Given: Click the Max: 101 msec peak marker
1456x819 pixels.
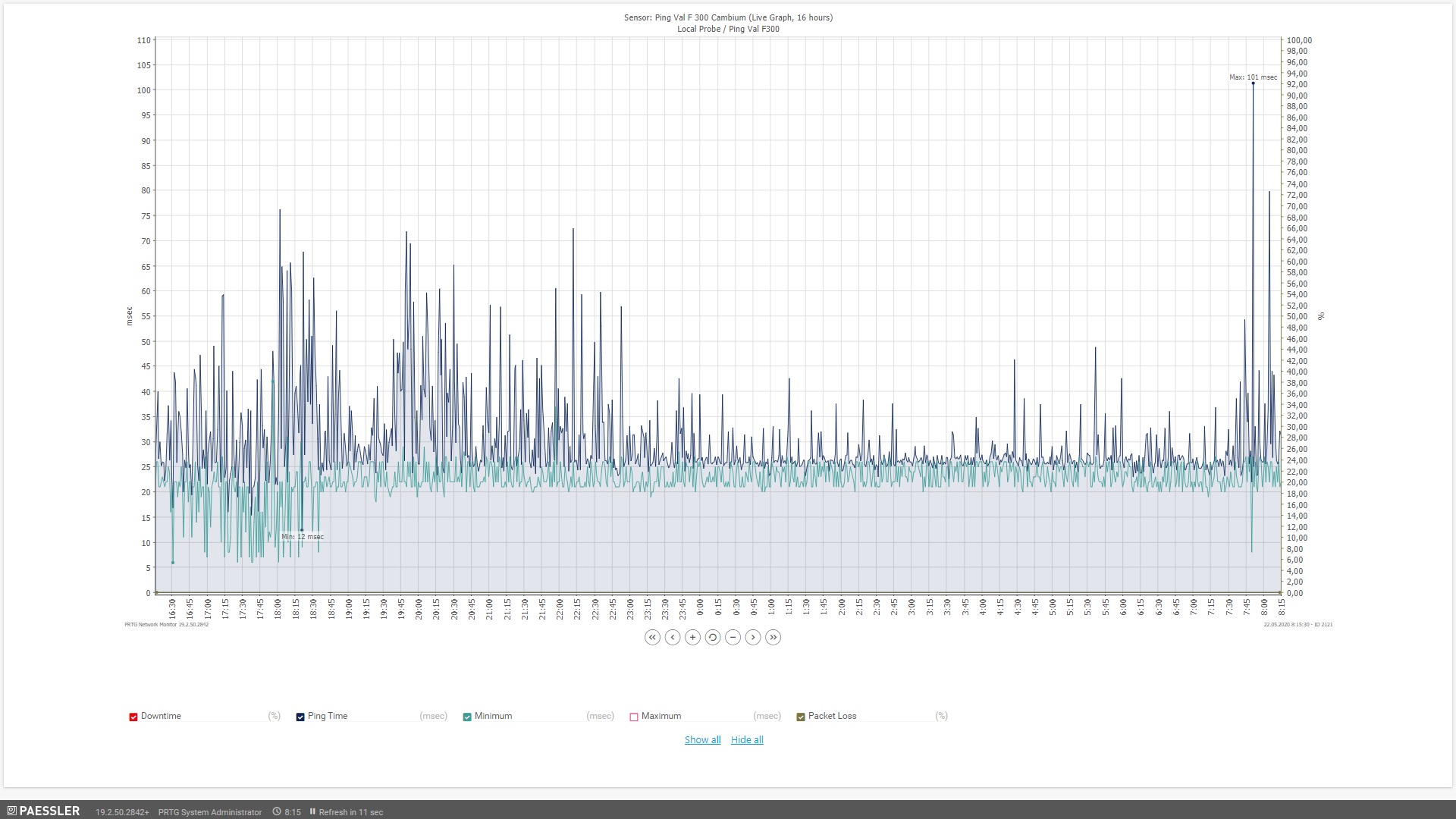Looking at the screenshot, I should [x=1253, y=83].
